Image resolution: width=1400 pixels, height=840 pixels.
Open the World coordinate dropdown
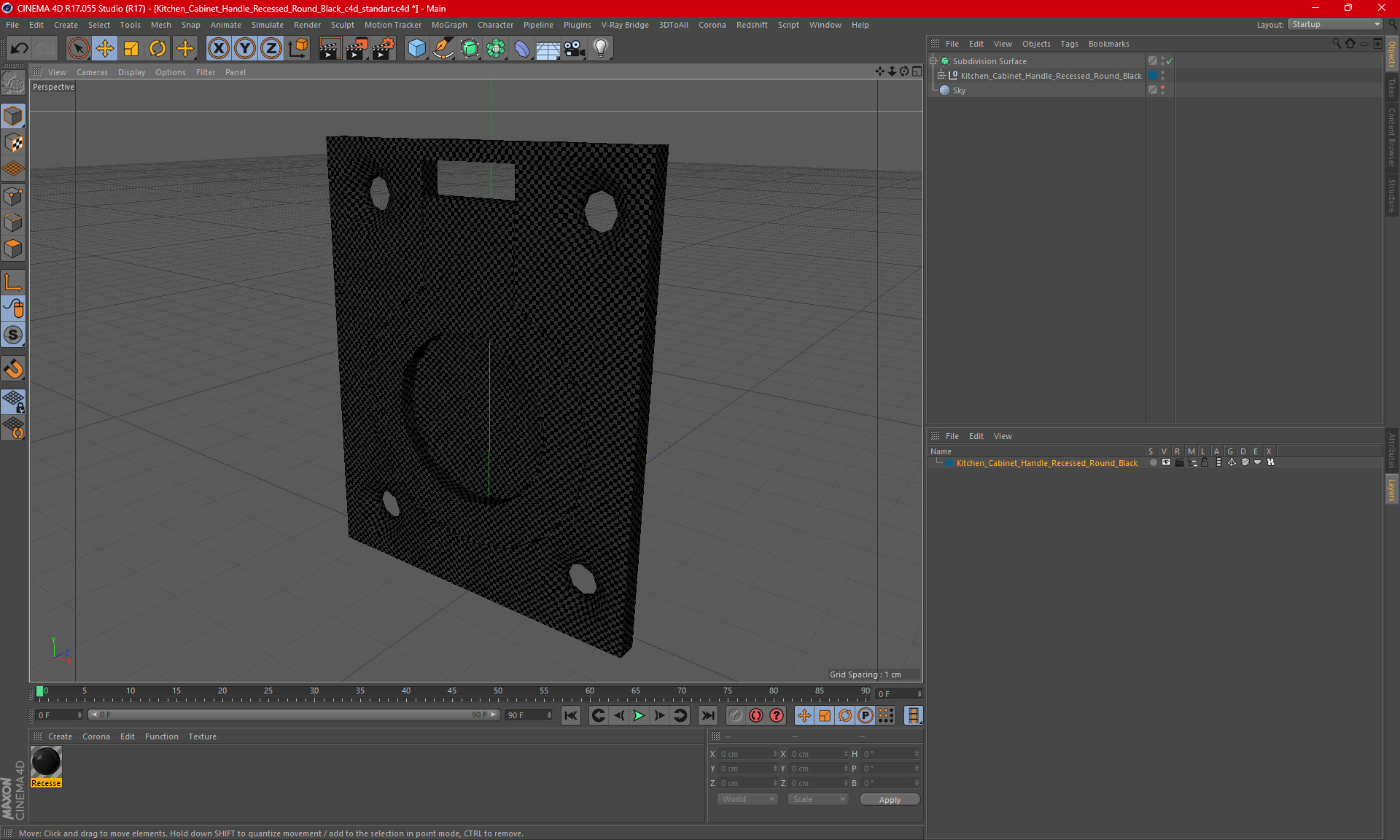(748, 799)
